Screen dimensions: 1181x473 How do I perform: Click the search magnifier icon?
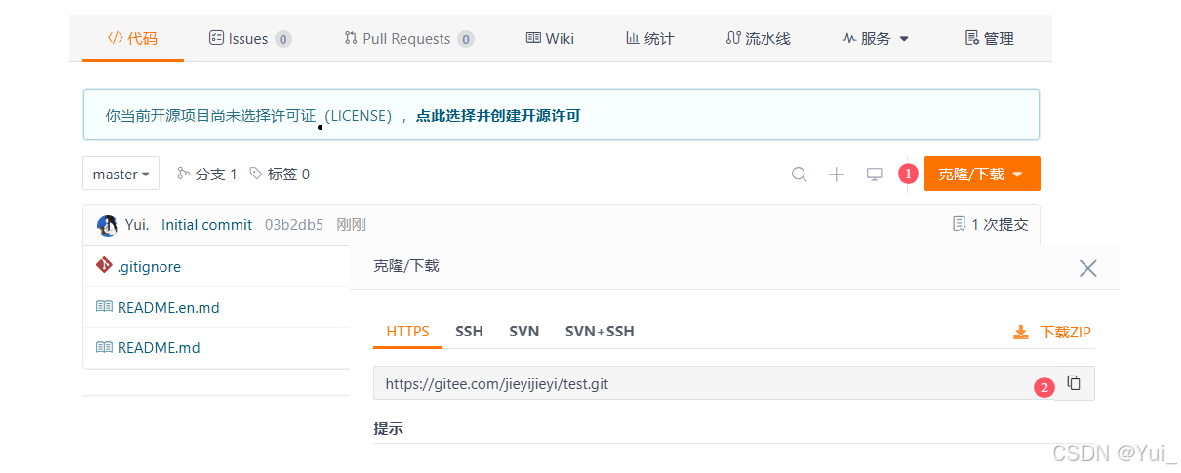pos(799,175)
